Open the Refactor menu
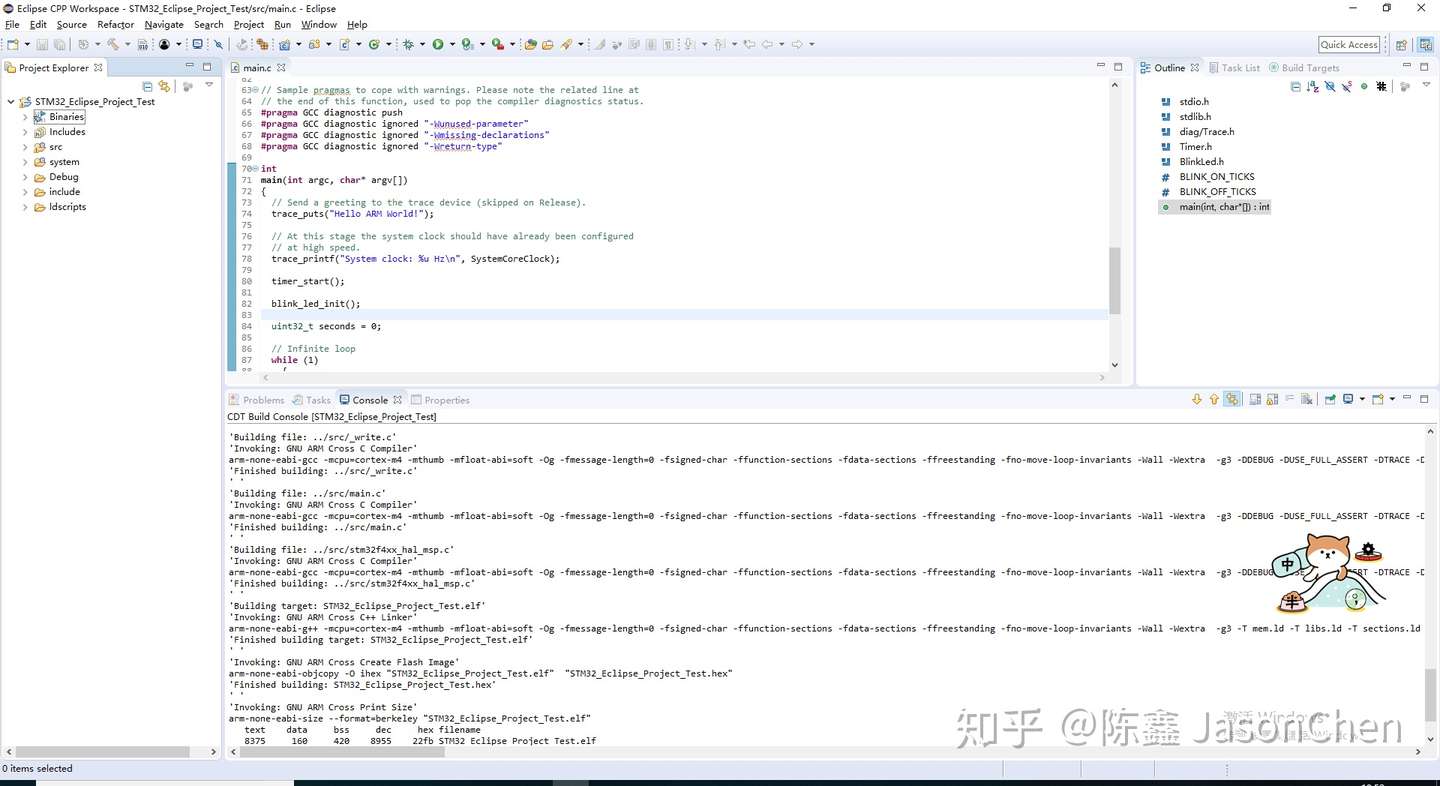The width and height of the screenshot is (1440, 786). (x=116, y=25)
